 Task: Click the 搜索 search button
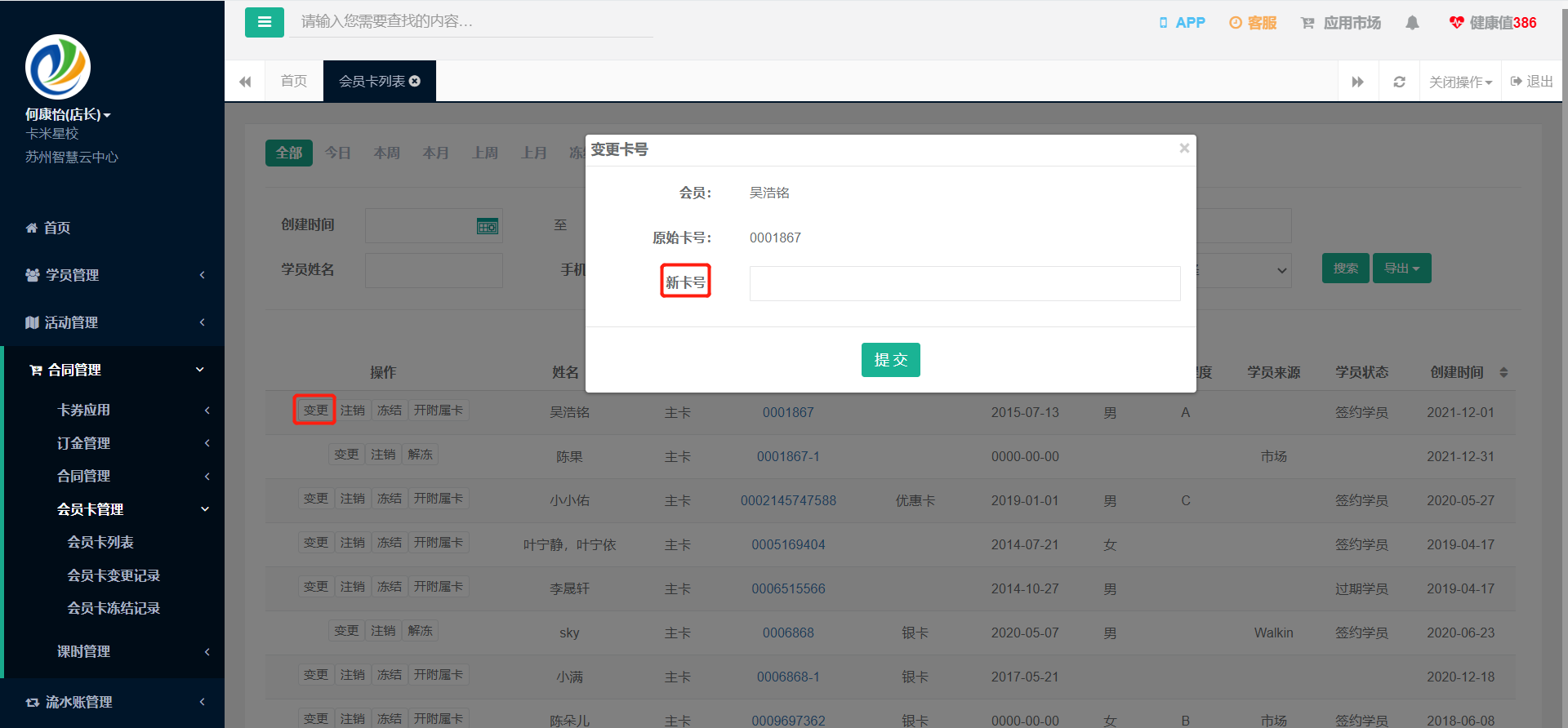pos(1345,268)
